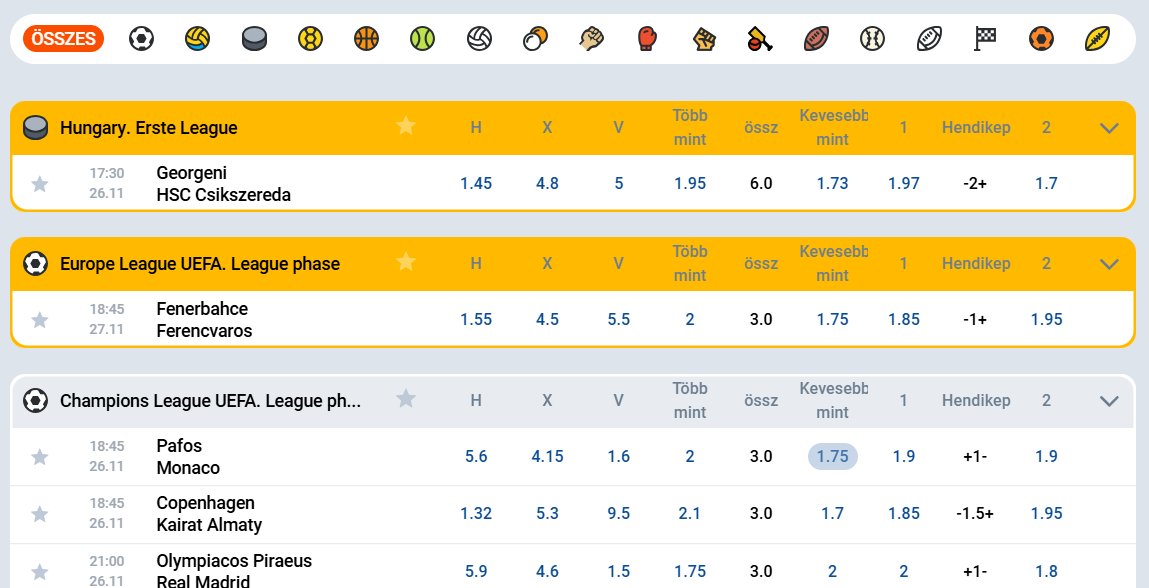Select the soccer ball sport filter icon

pyautogui.click(x=142, y=39)
